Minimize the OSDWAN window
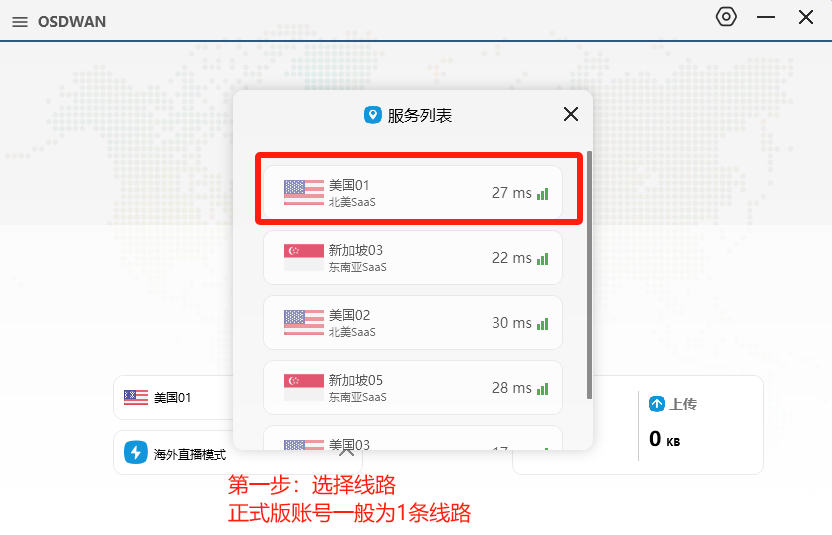The image size is (832, 535). (766, 18)
